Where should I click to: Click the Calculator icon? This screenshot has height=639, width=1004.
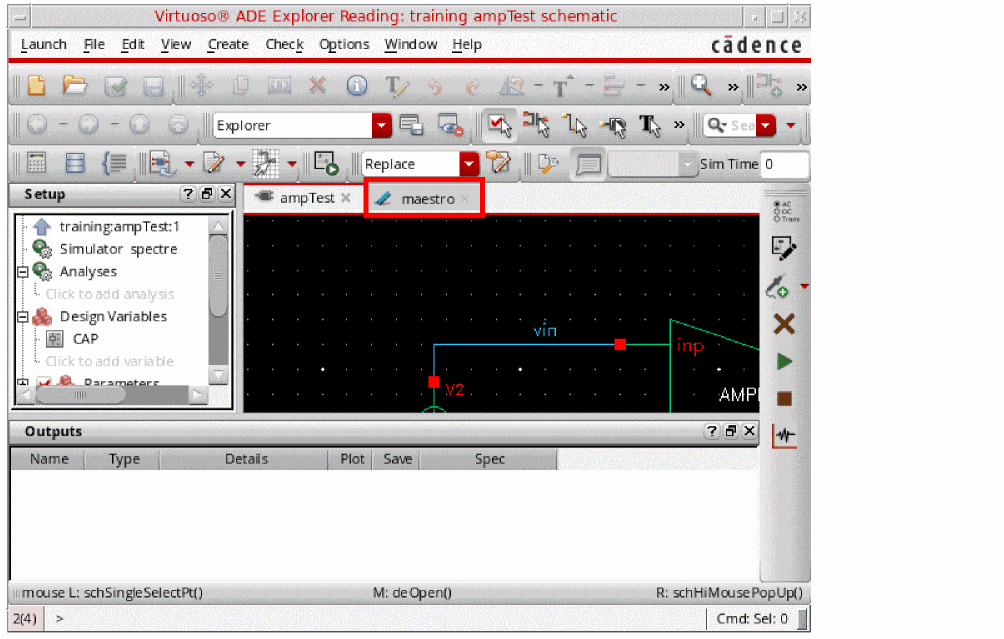pyautogui.click(x=36, y=163)
